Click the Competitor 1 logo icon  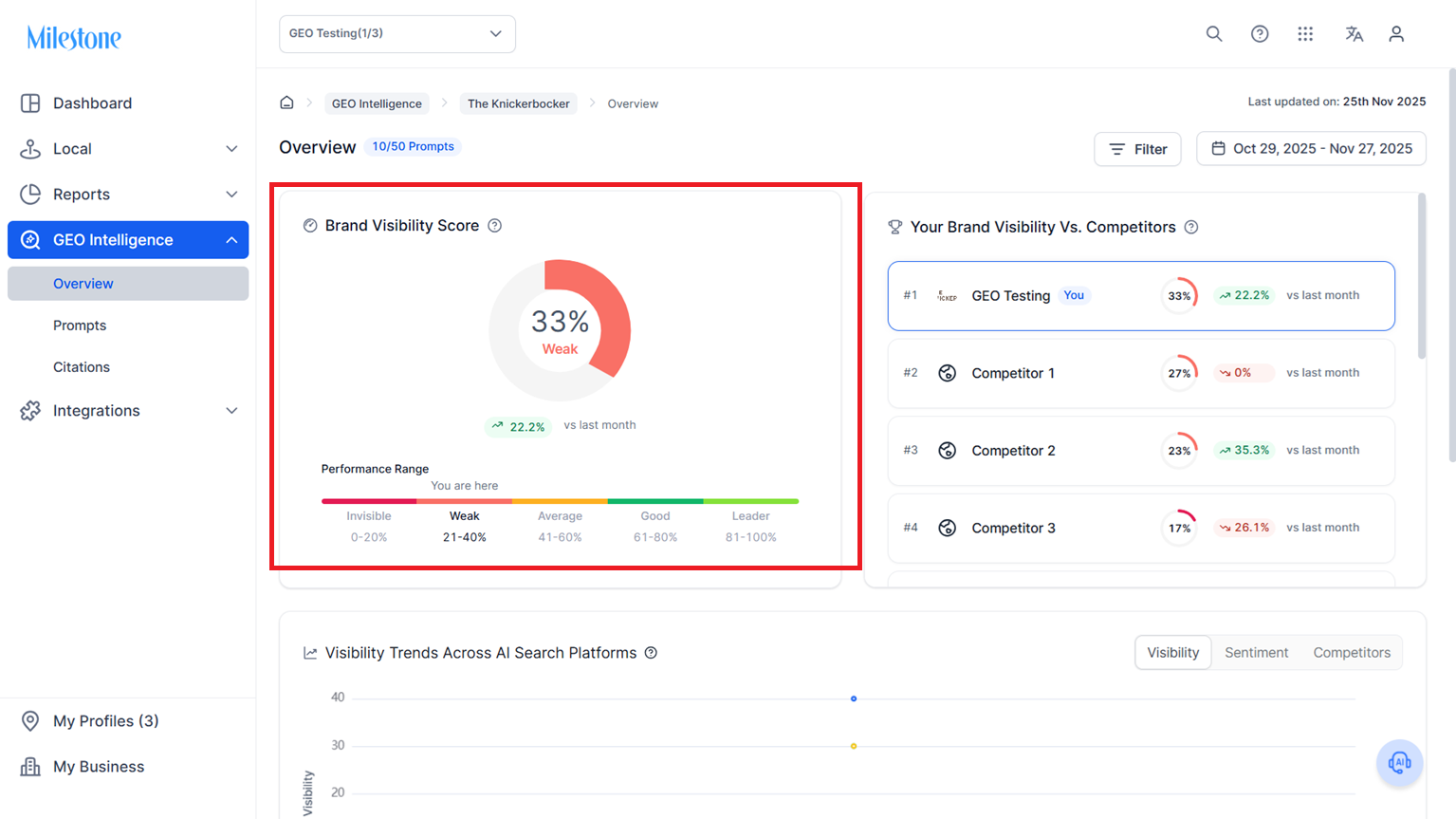[947, 373]
